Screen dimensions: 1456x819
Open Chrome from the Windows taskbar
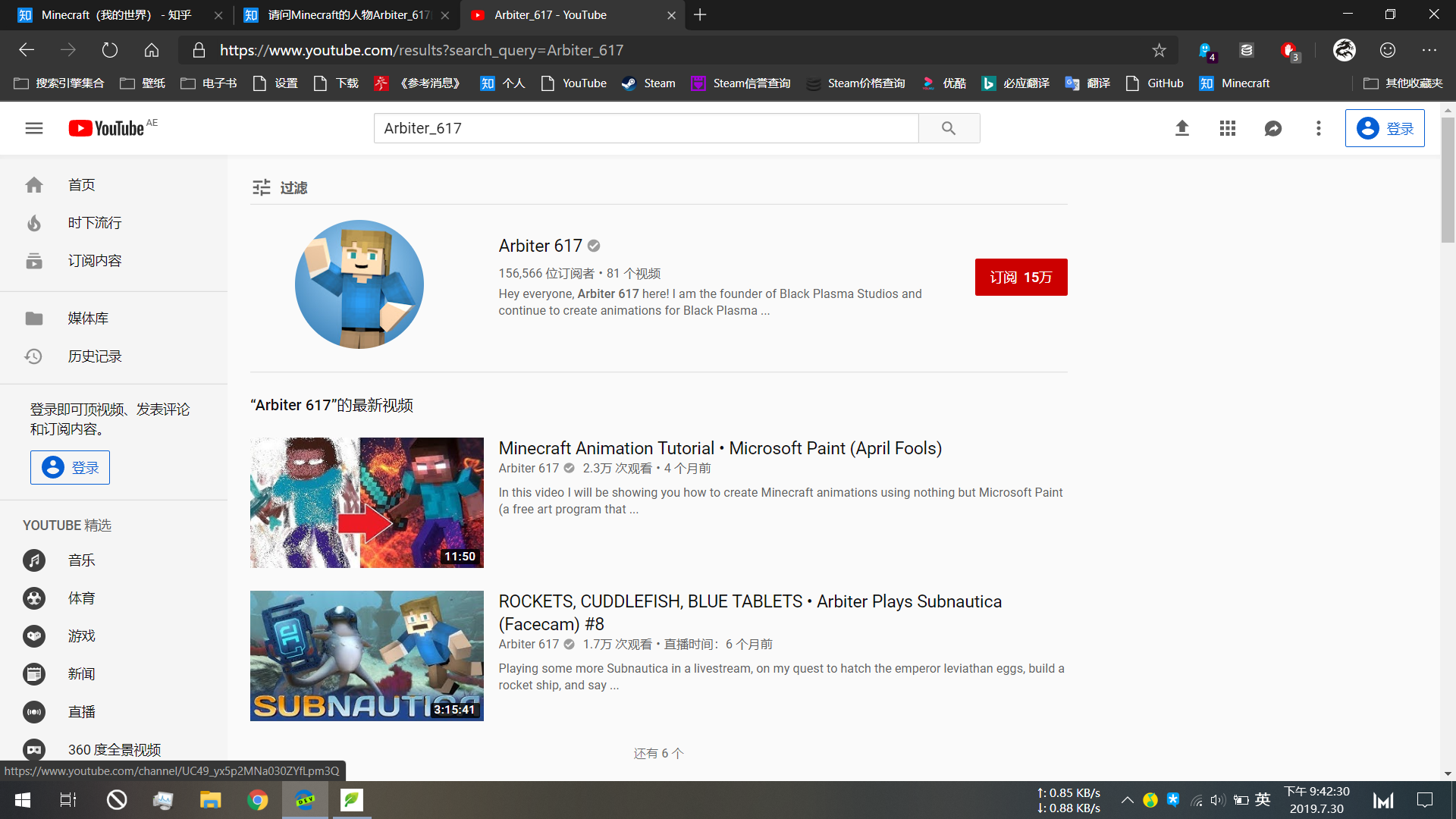258,800
